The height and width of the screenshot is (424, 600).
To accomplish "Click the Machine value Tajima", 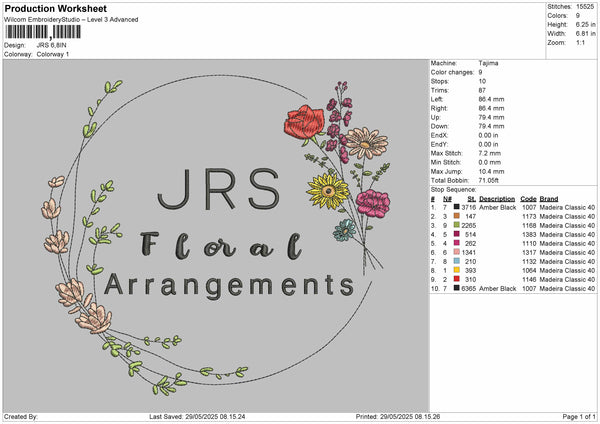I will 490,62.
